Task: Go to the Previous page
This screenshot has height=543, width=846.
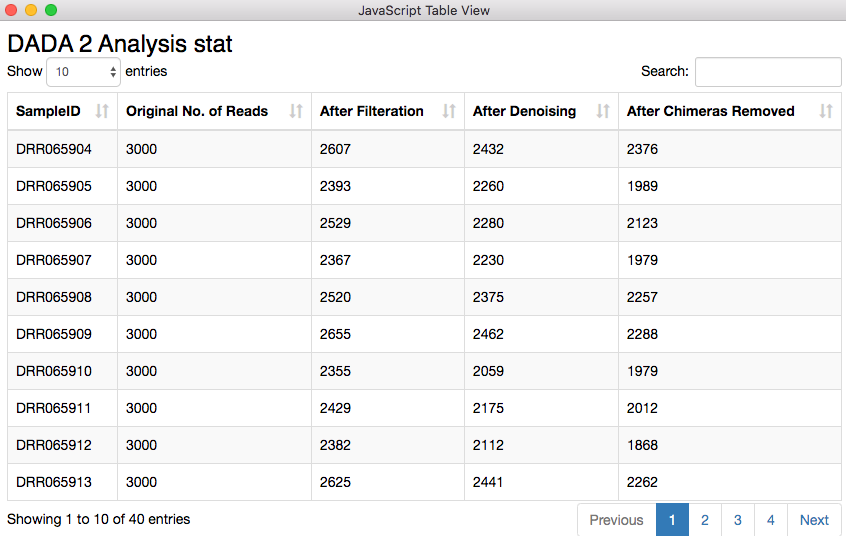Action: [x=616, y=520]
